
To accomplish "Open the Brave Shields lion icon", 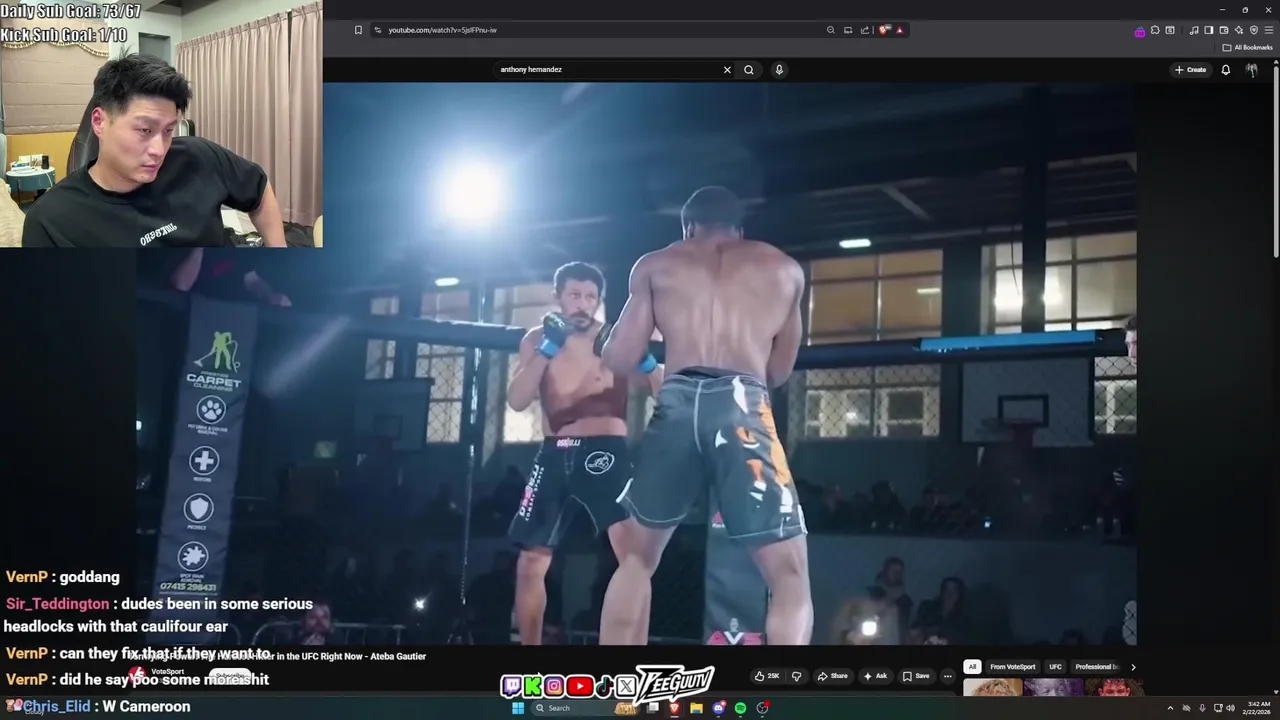I will 884,30.
